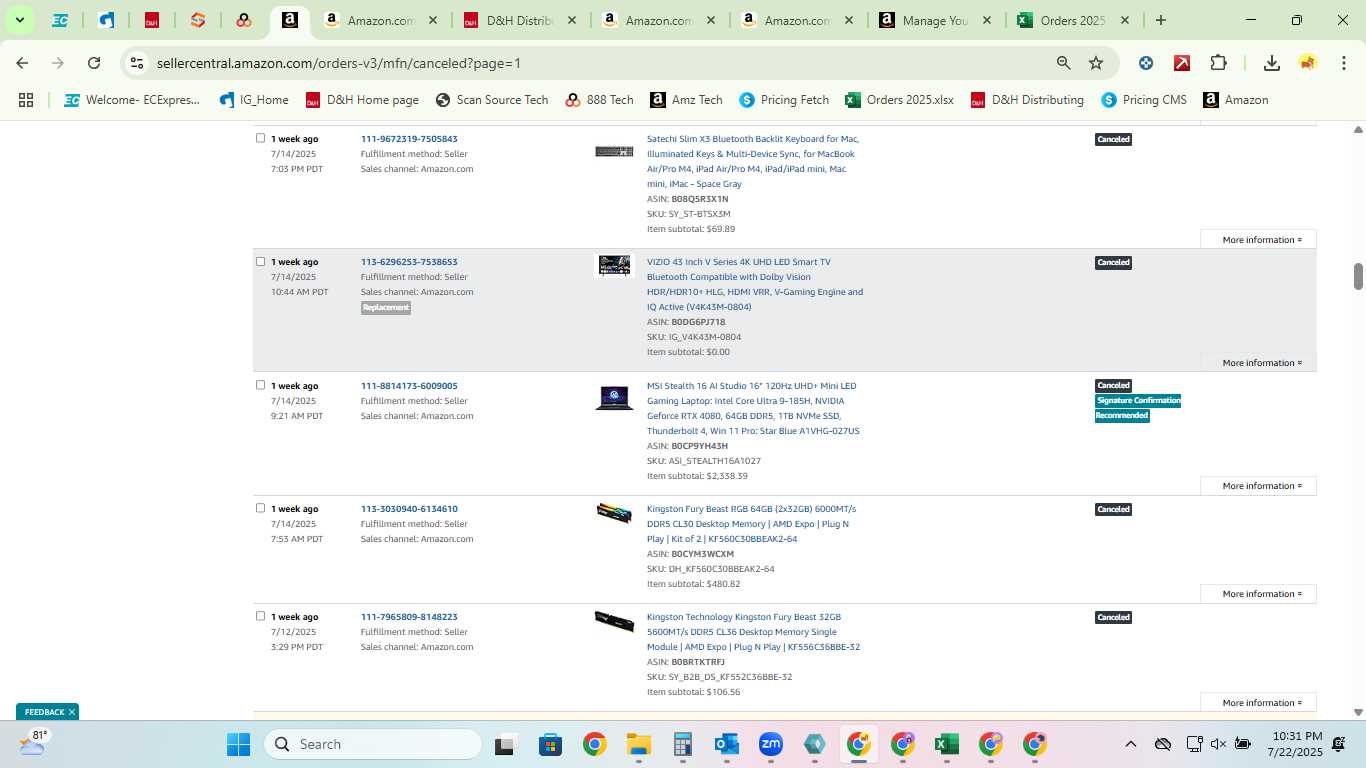Screen dimensions: 1366x768
Task: Expand More information for Kingston 32GB order
Action: (x=1258, y=703)
